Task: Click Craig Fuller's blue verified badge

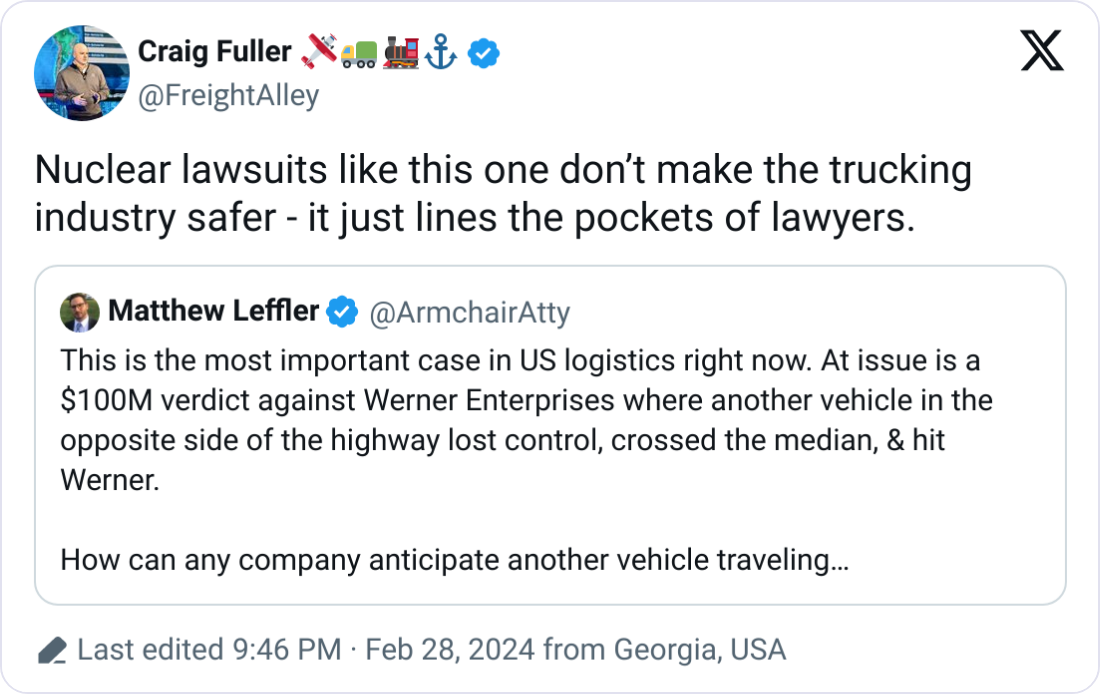Action: (484, 55)
